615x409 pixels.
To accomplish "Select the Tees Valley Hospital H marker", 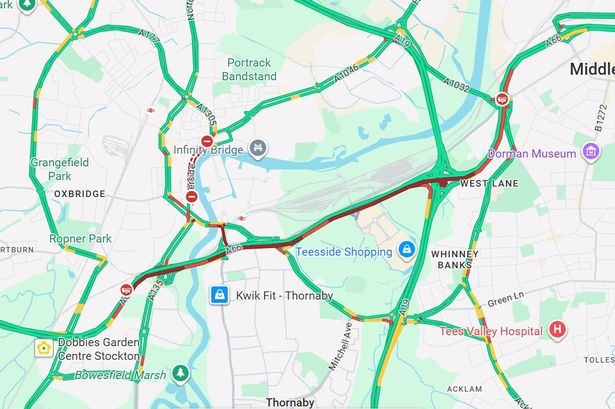I will [557, 329].
